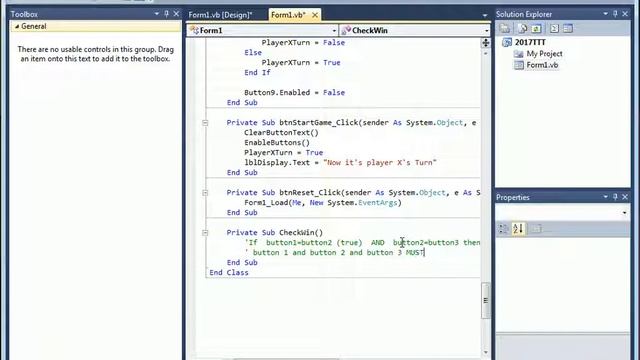The width and height of the screenshot is (640, 360).
Task: Click the 'Button9.Enabled = False' code line
Action: [x=294, y=93]
